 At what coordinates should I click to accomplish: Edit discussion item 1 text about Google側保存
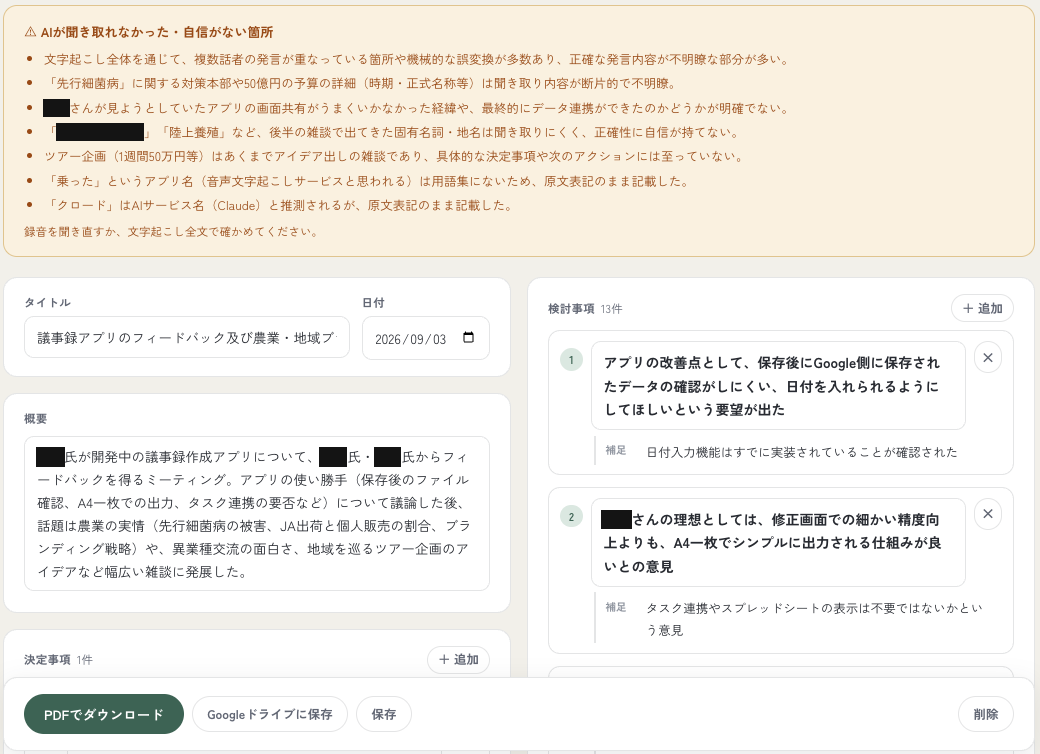(x=778, y=386)
